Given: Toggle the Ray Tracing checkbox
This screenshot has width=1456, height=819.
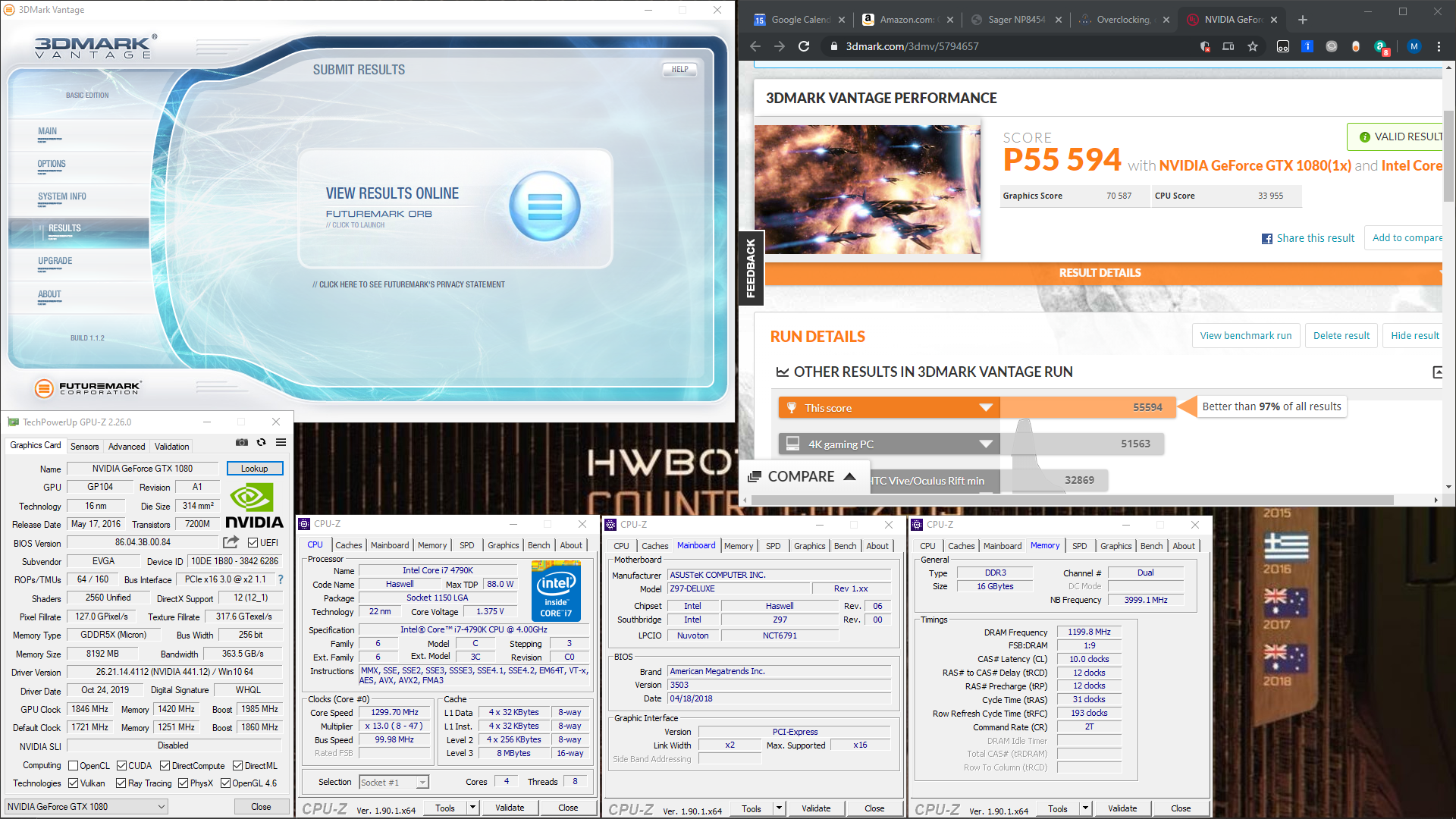Looking at the screenshot, I should 121,783.
